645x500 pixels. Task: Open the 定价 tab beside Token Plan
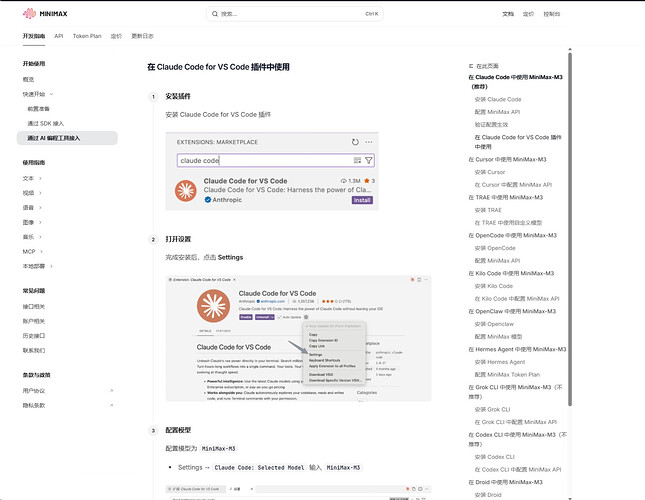(x=116, y=36)
